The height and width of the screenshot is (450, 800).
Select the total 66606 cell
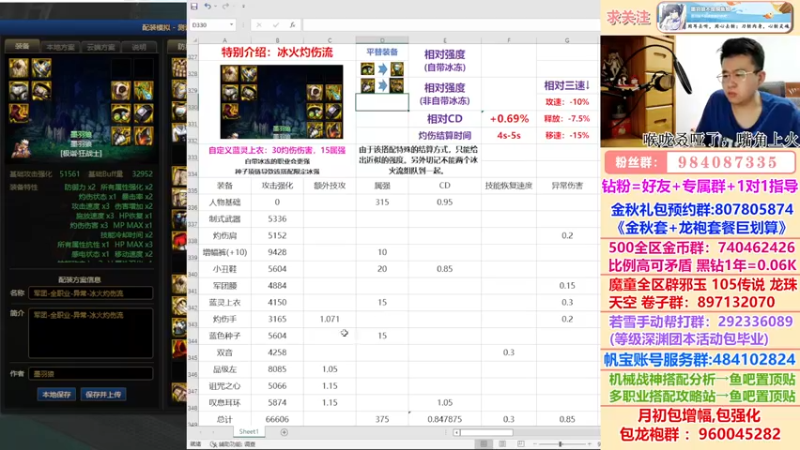277,419
